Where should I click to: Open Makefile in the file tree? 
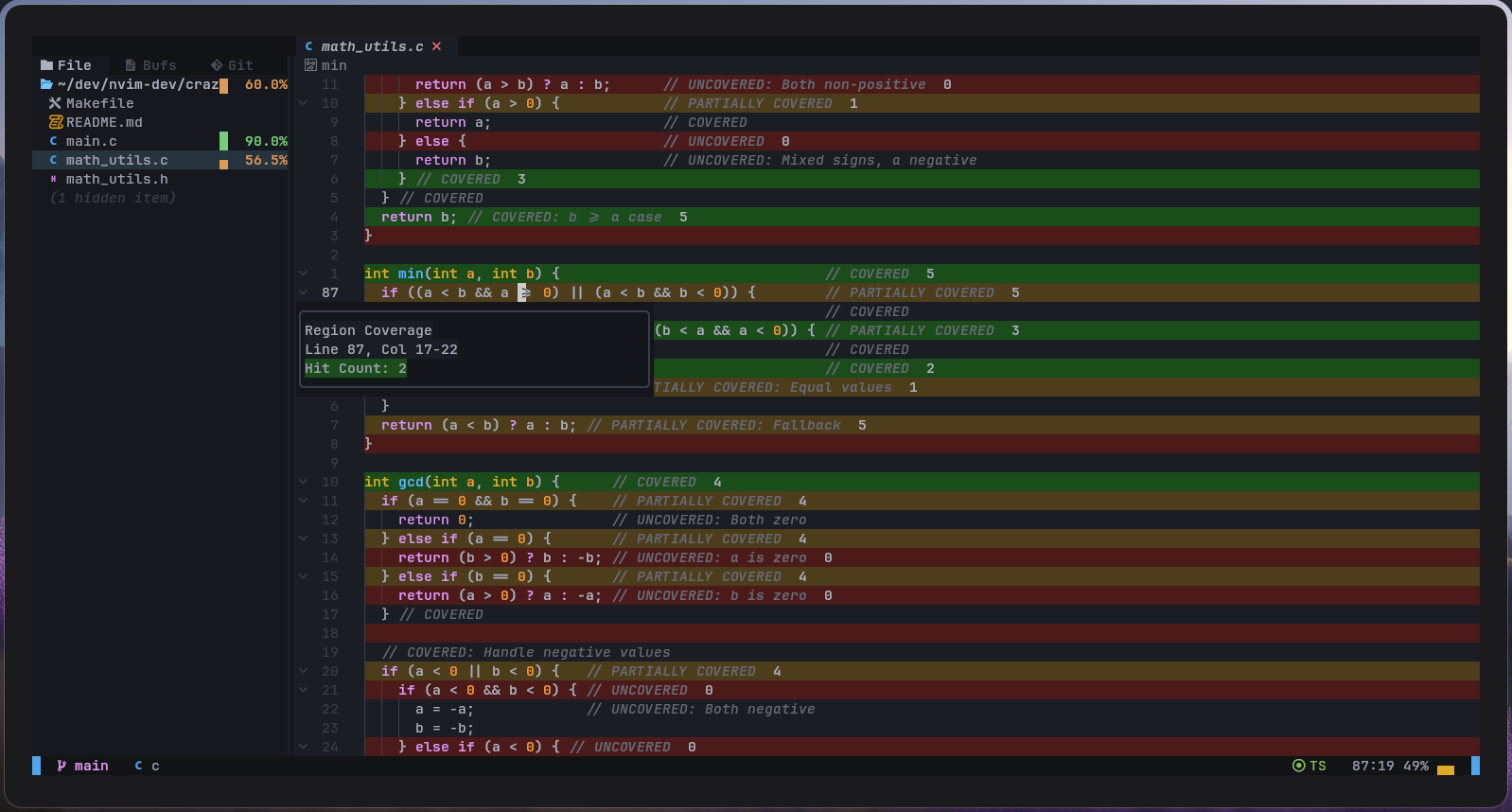99,103
